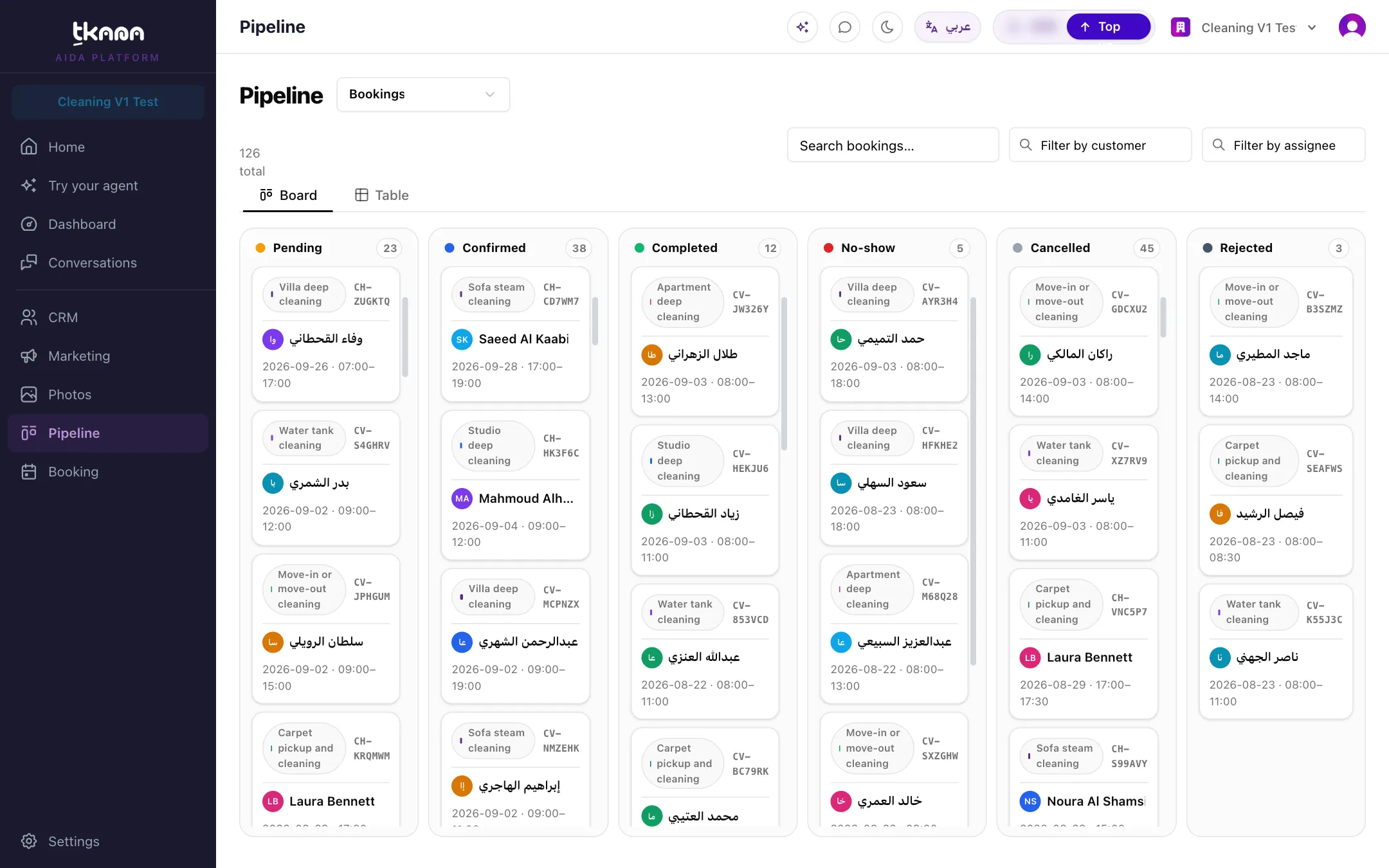The image size is (1389, 868).
Task: Open Marketing in the sidebar
Action: click(108, 356)
